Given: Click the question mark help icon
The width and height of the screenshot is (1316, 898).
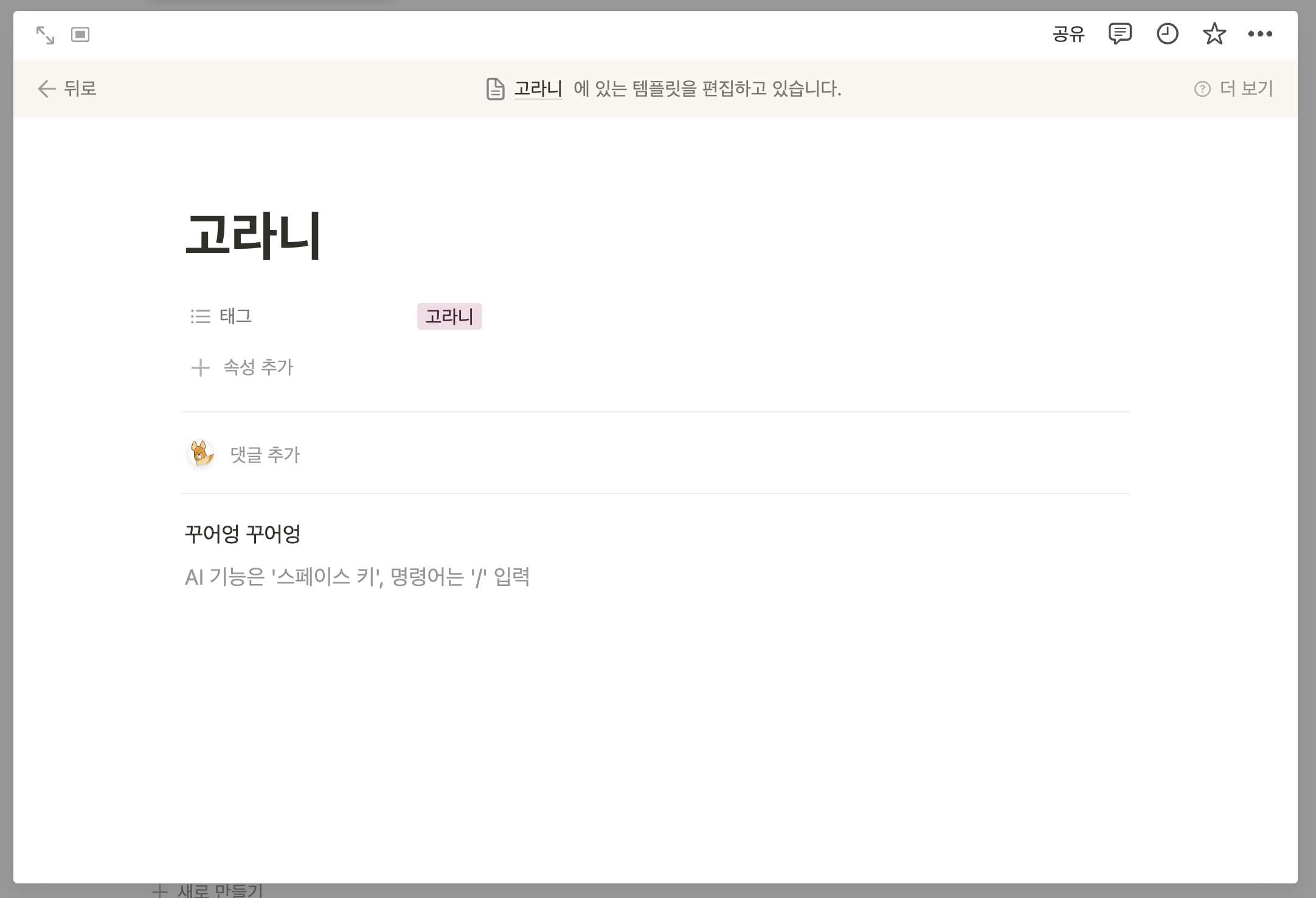Looking at the screenshot, I should (1202, 89).
